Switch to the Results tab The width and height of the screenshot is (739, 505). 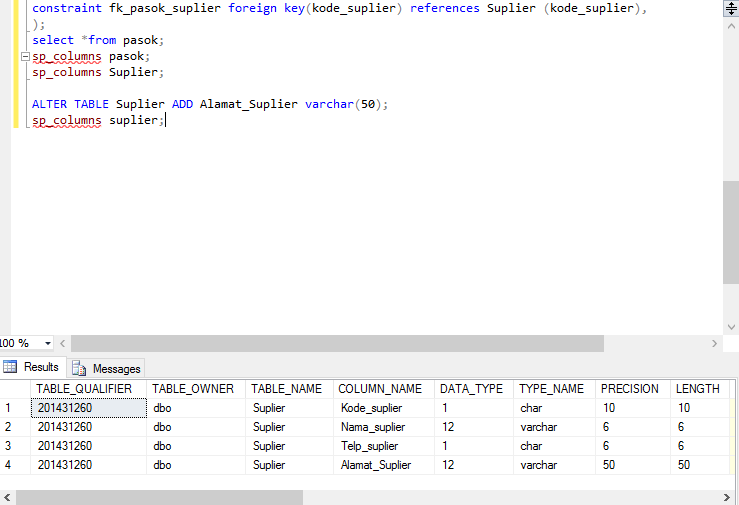click(31, 367)
